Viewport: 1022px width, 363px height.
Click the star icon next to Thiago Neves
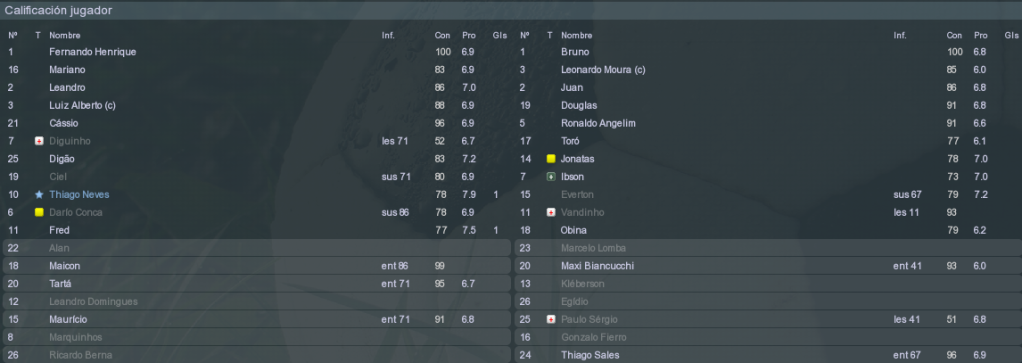[x=38, y=194]
